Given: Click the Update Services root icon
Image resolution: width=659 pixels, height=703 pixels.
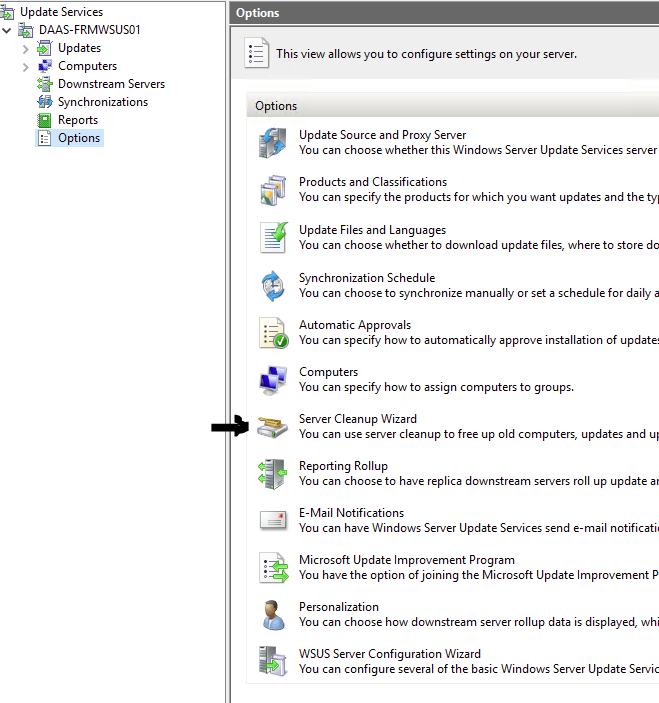Looking at the screenshot, I should [7, 12].
